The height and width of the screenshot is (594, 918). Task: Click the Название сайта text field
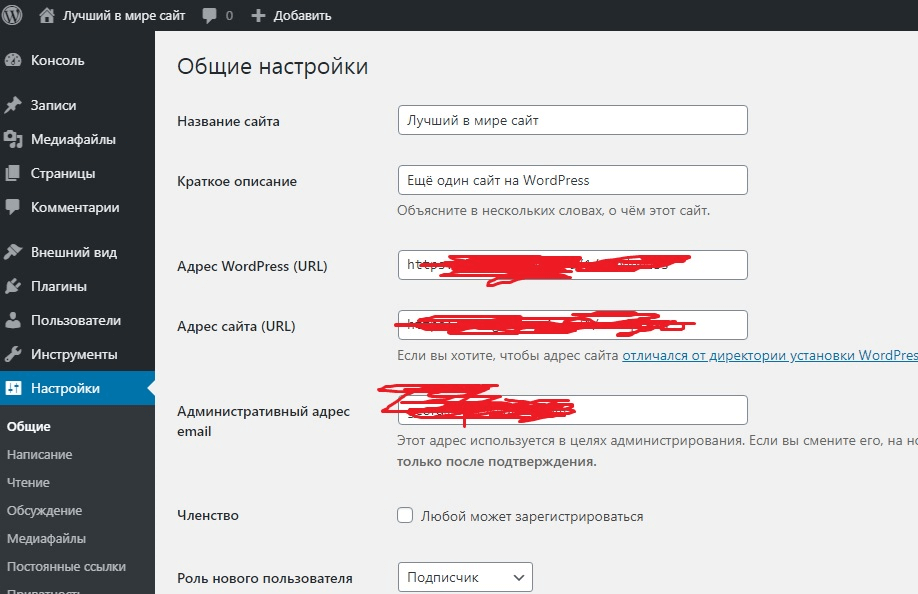572,120
